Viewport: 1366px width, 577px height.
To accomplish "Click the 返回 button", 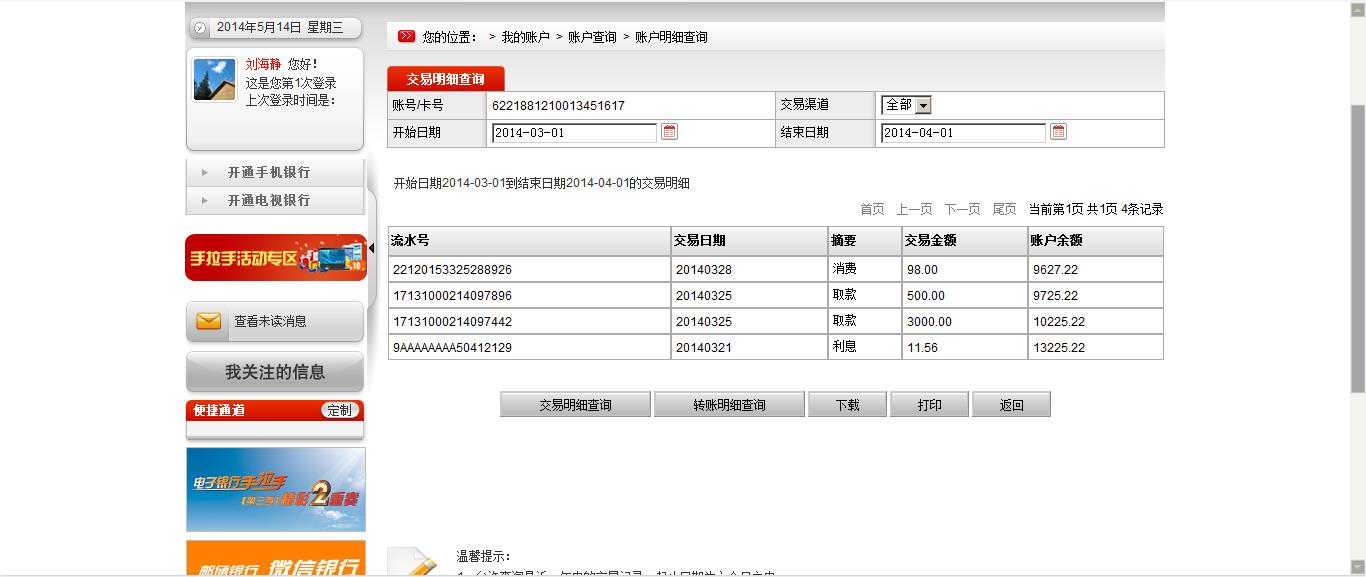I will pos(1011,405).
